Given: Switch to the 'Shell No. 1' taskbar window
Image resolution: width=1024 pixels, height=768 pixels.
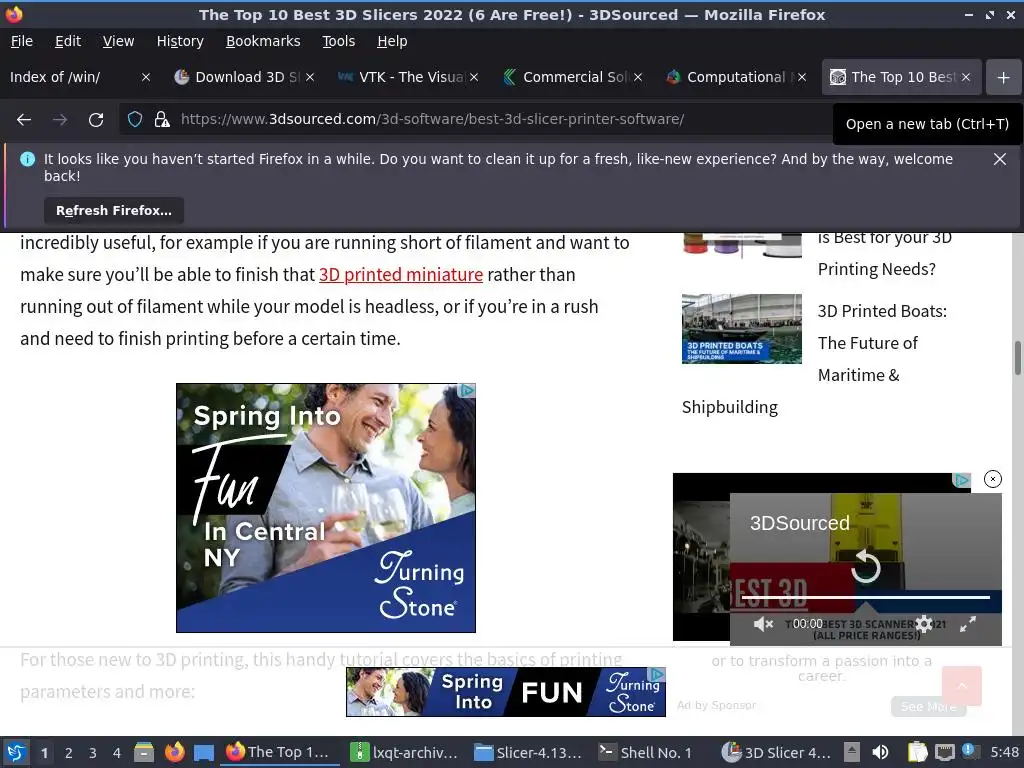Looking at the screenshot, I should click(x=647, y=753).
